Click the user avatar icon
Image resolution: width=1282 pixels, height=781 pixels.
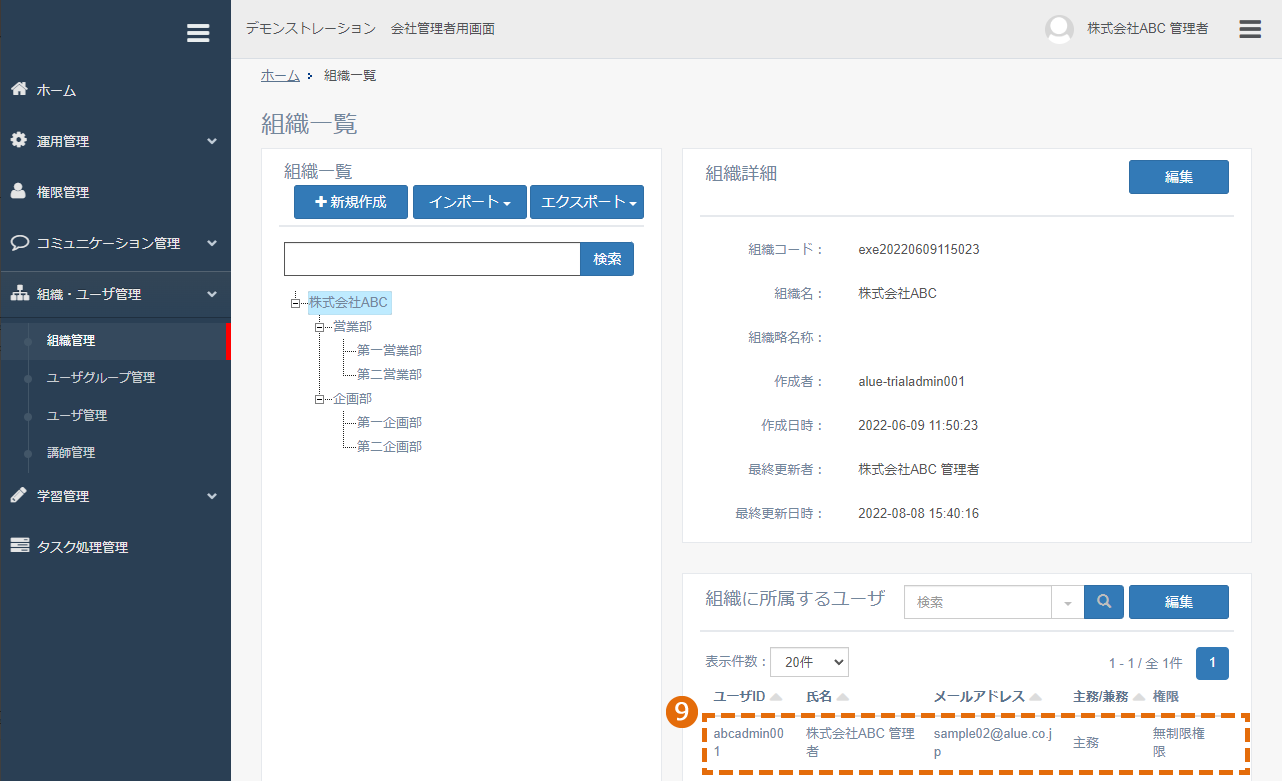(x=1059, y=29)
